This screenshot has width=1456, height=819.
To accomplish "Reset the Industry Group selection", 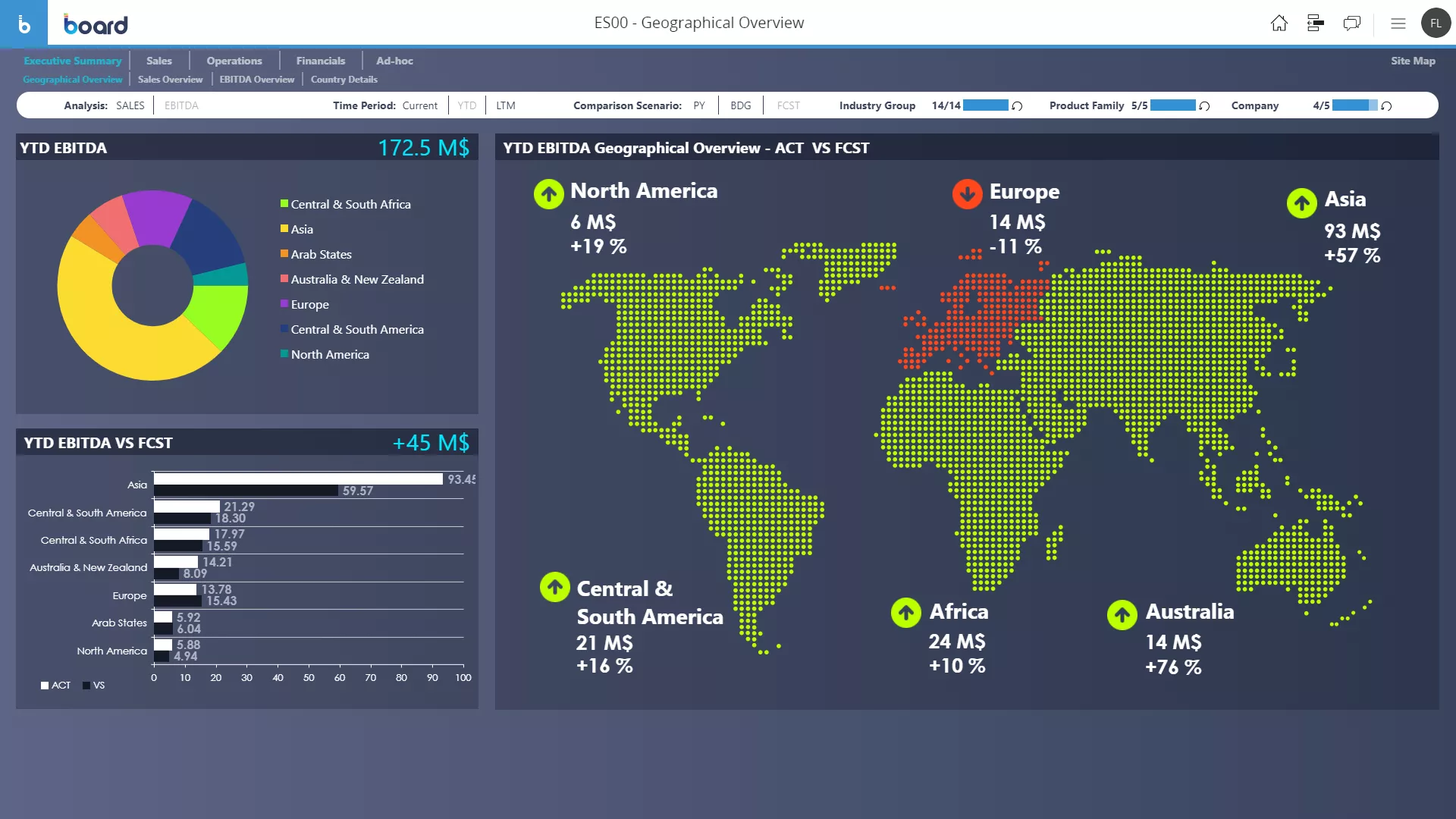I will [x=1018, y=106].
